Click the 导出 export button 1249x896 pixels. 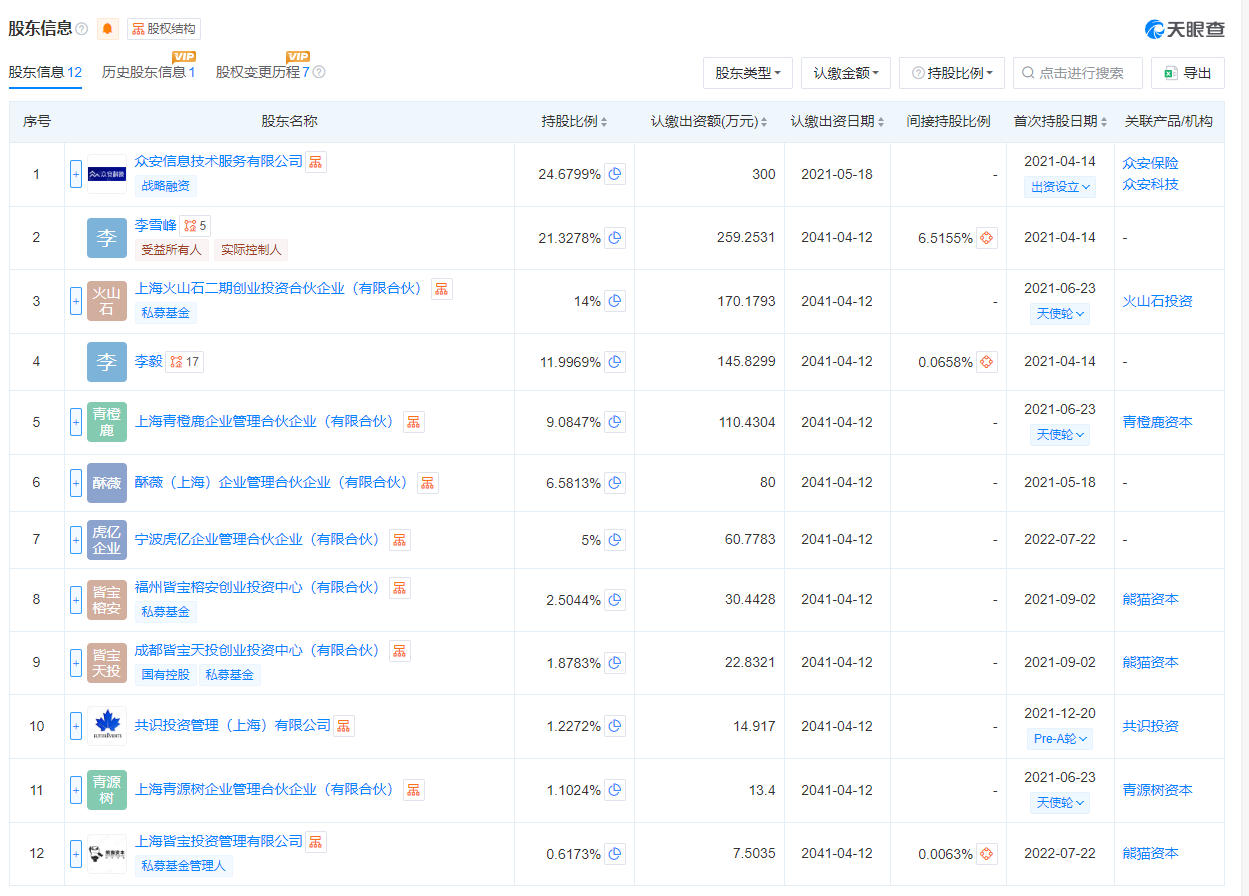tap(1188, 73)
